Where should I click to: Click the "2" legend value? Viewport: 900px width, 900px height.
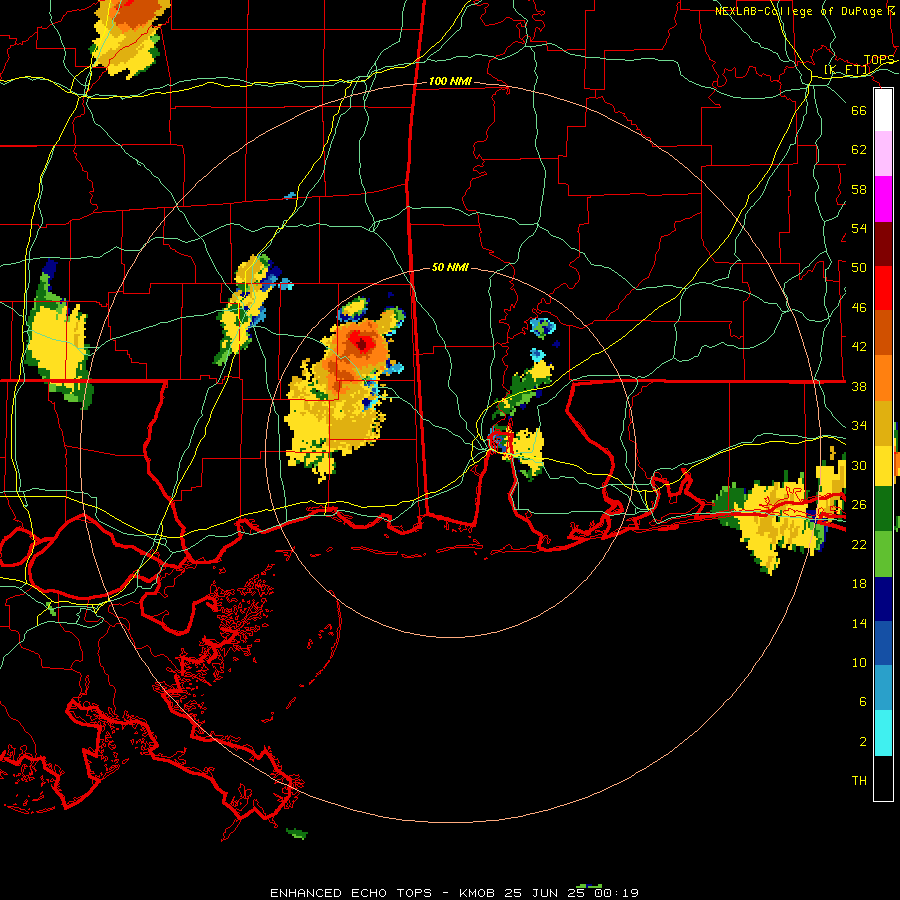[862, 741]
